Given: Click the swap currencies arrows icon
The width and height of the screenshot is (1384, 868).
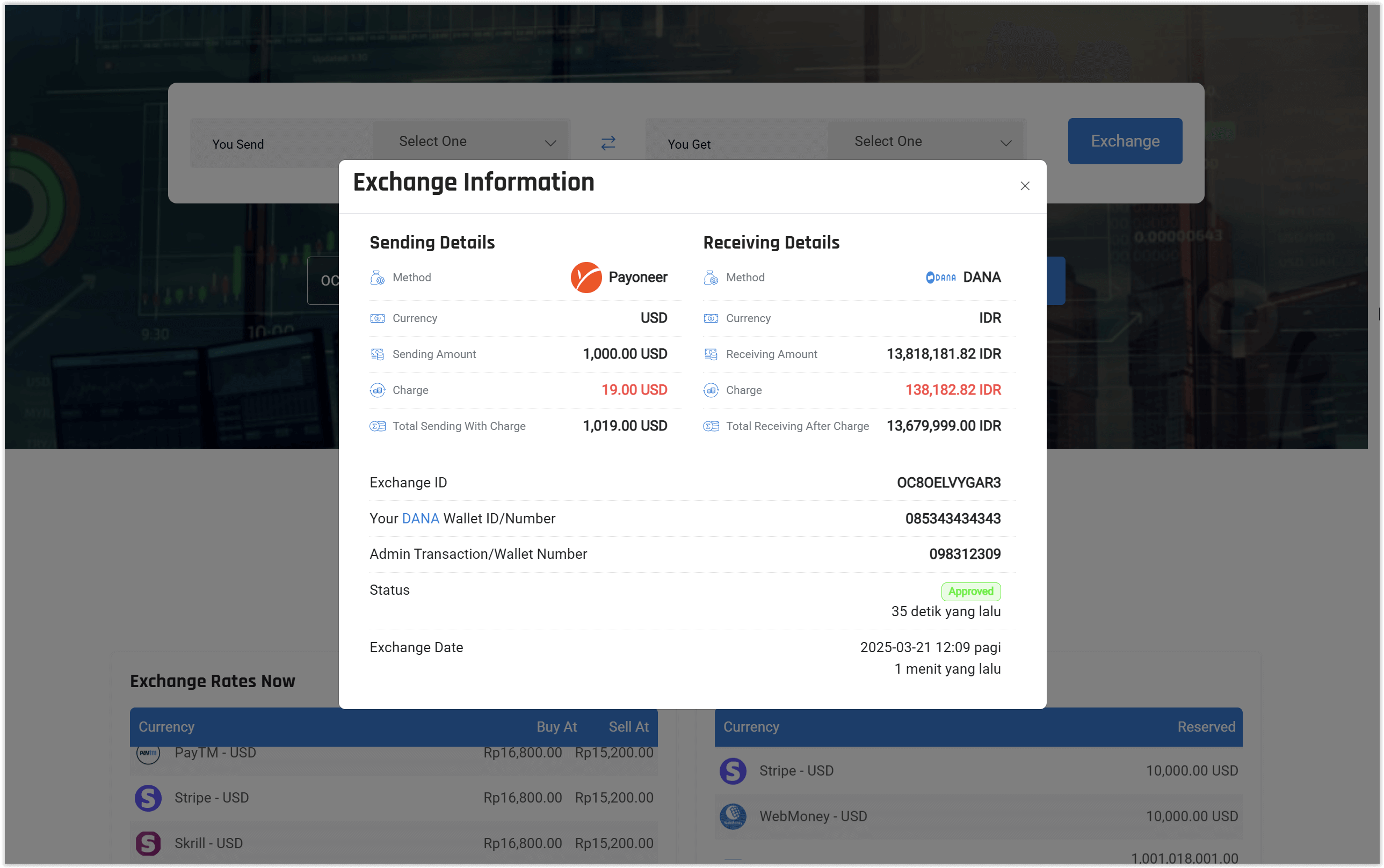Looking at the screenshot, I should pos(608,143).
